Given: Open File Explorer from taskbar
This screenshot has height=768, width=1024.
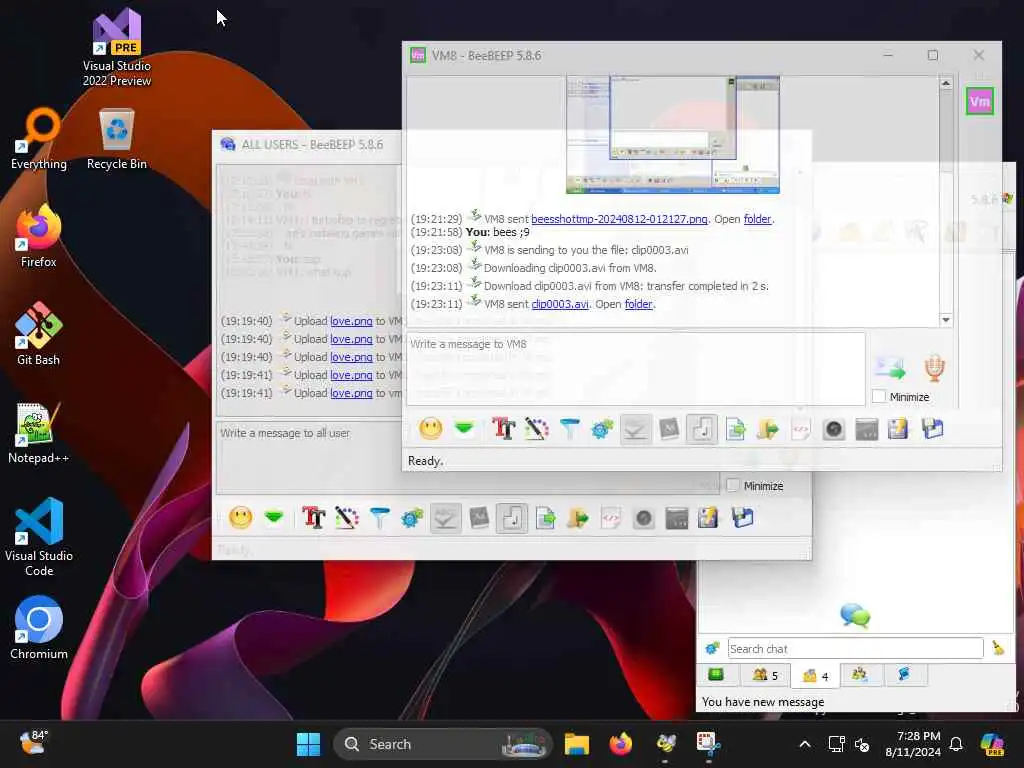Looking at the screenshot, I should click(x=577, y=744).
